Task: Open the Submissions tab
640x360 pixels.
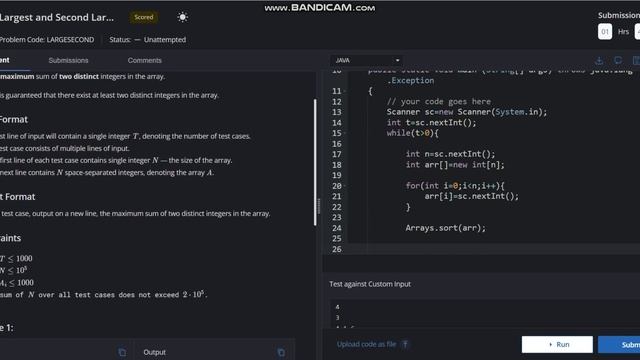Action: tap(68, 60)
